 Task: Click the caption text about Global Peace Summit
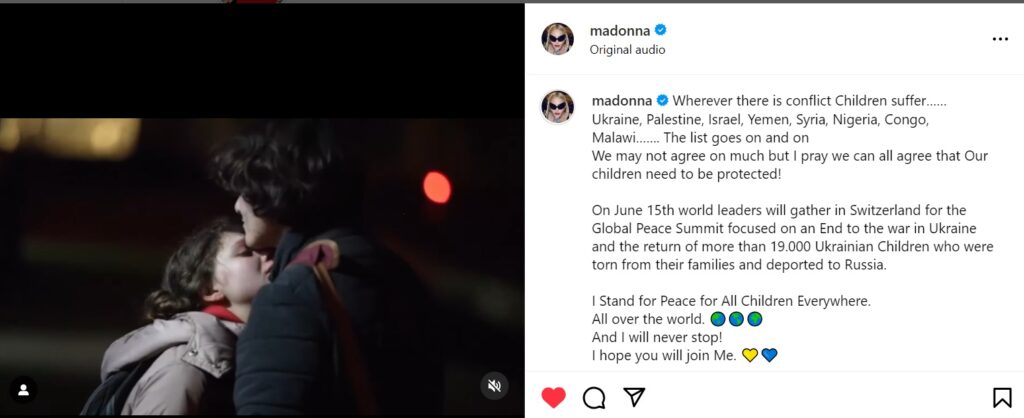click(x=792, y=238)
